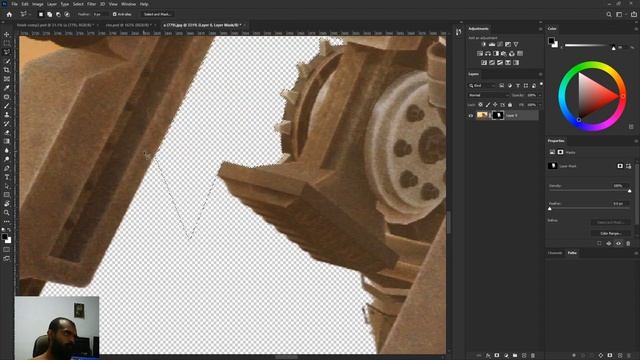The height and width of the screenshot is (360, 640).
Task: Choose Intersect with selection mode icon
Action: tap(67, 14)
